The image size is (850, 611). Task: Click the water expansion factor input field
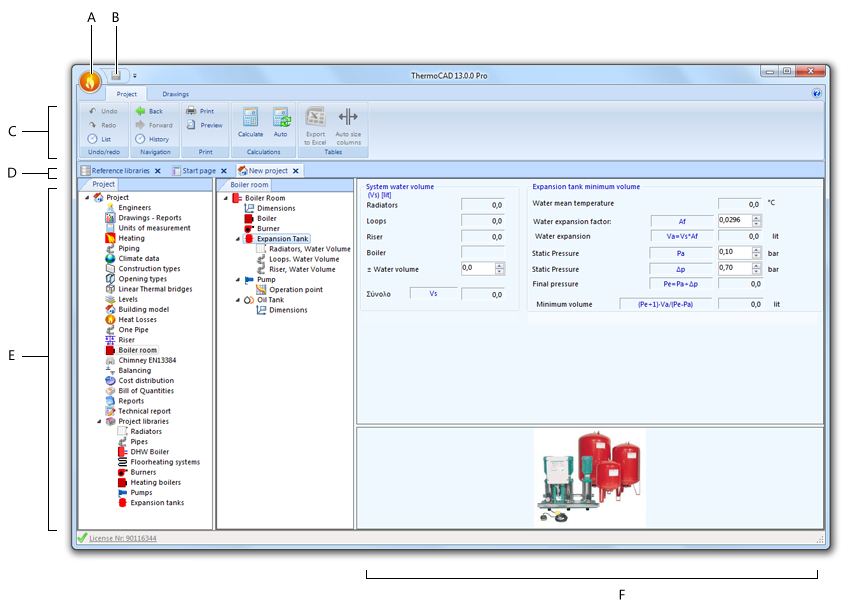734,219
